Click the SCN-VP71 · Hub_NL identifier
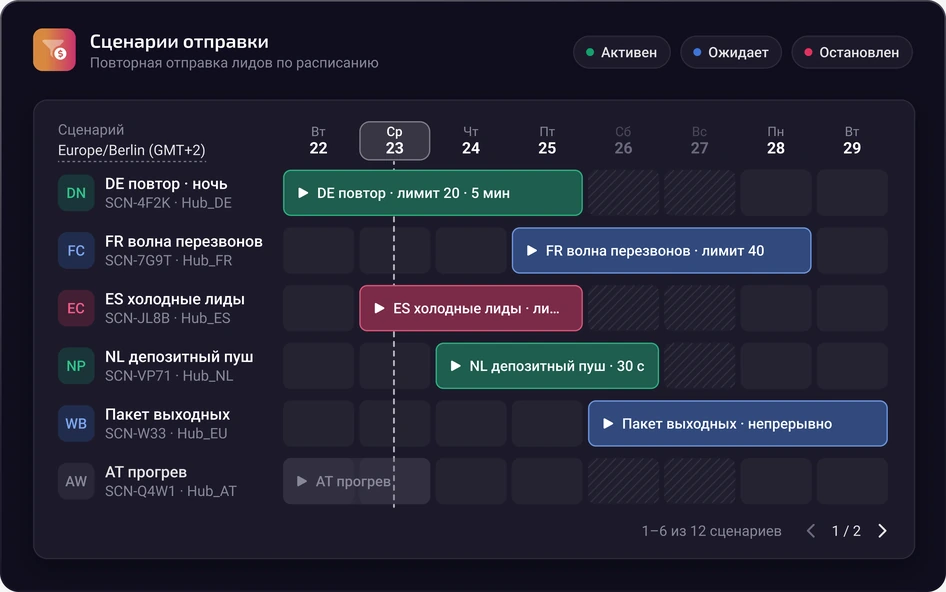 pos(169,375)
